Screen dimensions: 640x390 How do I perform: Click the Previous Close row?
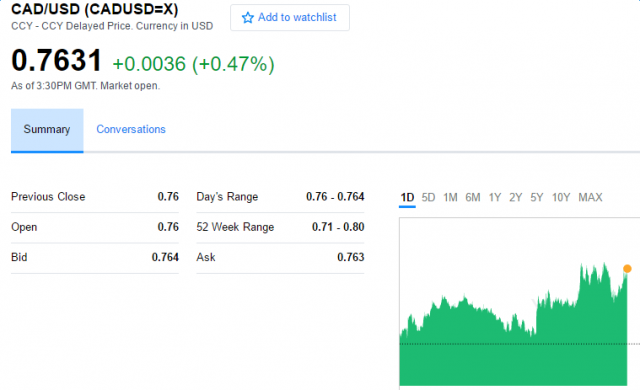point(95,197)
